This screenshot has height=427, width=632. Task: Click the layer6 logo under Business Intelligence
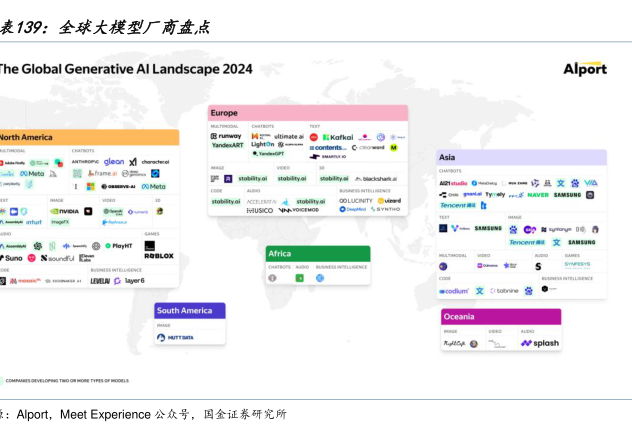click(130, 281)
